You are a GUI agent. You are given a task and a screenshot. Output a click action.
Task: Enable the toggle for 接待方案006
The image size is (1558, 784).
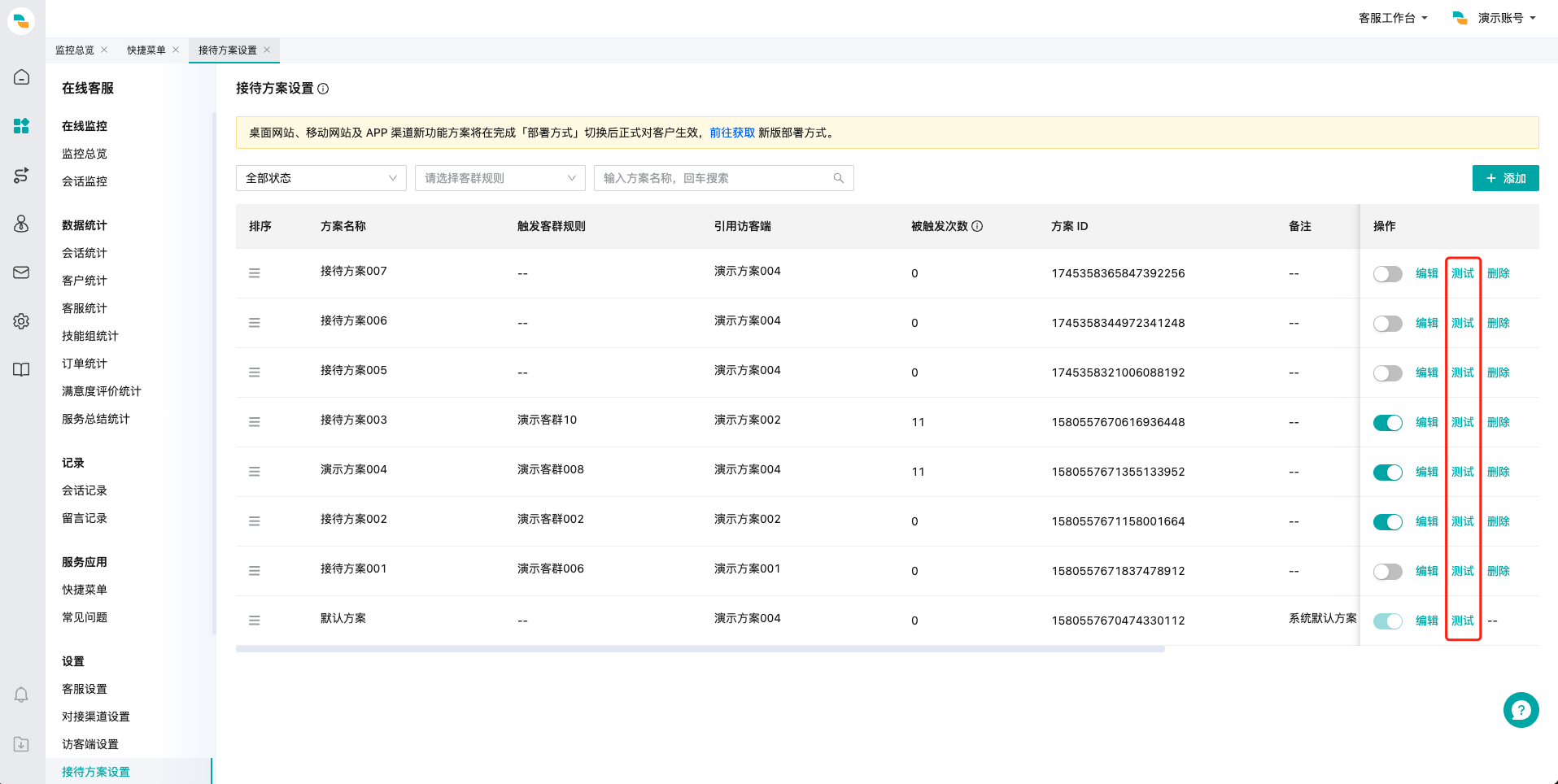[x=1388, y=324]
